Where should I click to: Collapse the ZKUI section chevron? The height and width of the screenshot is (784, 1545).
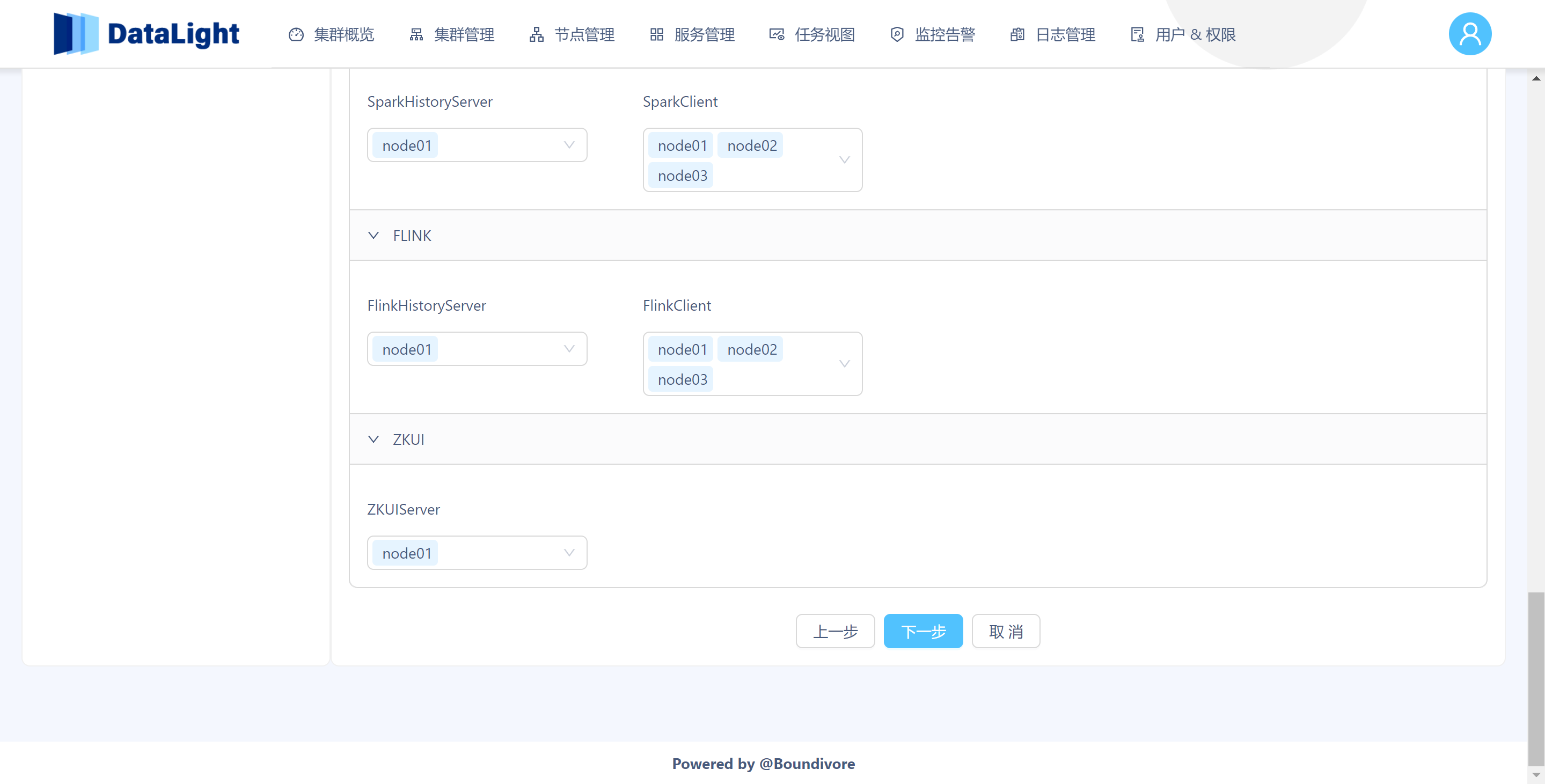[373, 439]
